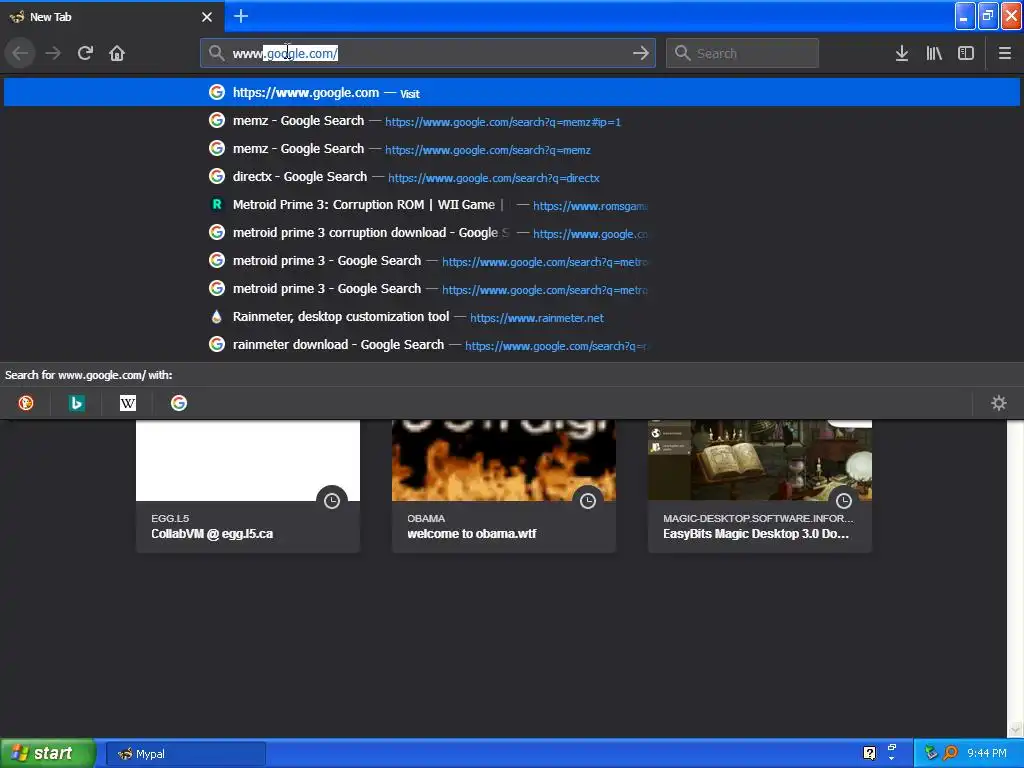Search with Bing one-off icon
Viewport: 1024px width, 768px height.
76,403
